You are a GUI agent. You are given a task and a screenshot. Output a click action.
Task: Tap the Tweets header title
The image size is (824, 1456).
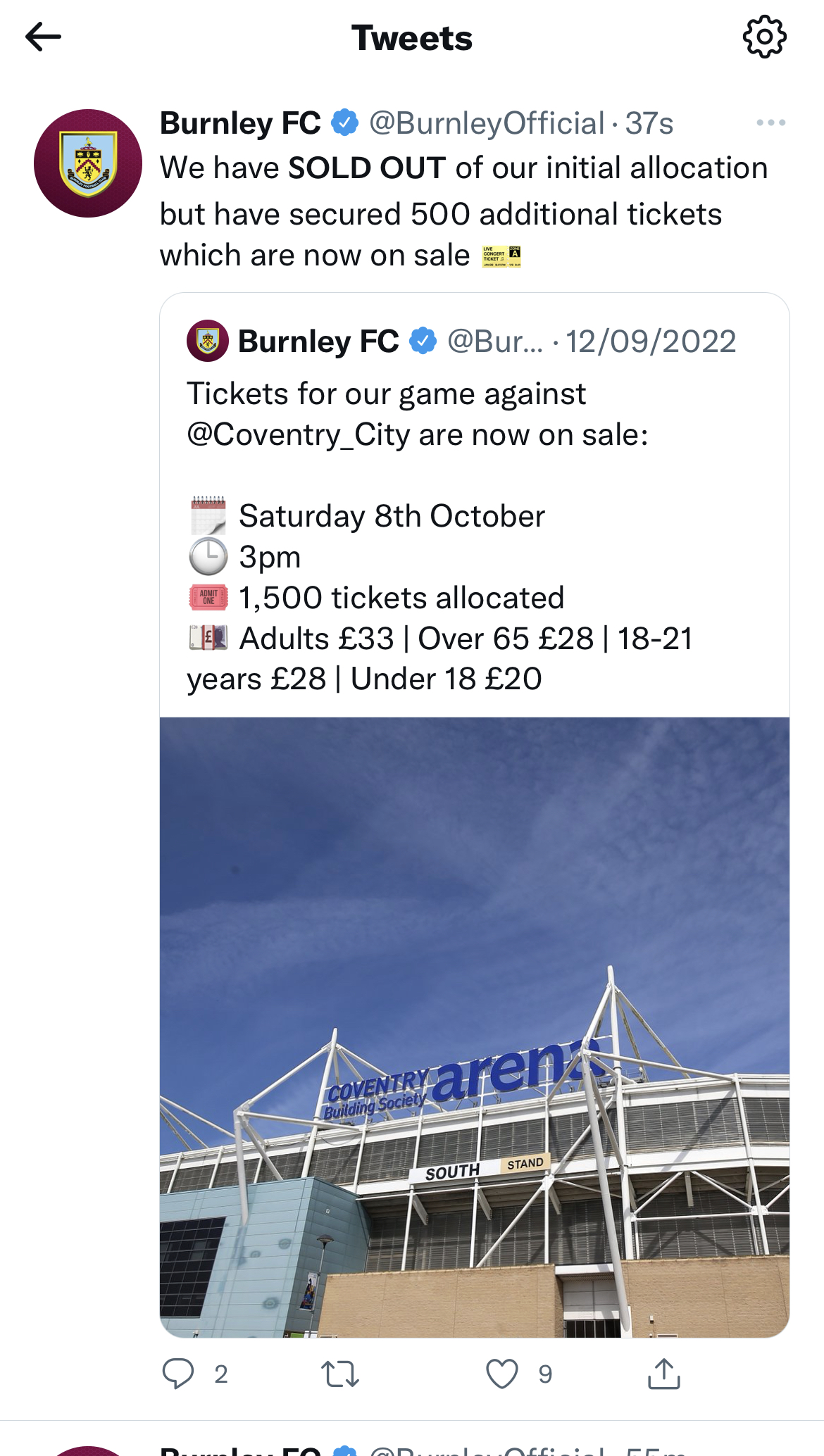pos(412,38)
